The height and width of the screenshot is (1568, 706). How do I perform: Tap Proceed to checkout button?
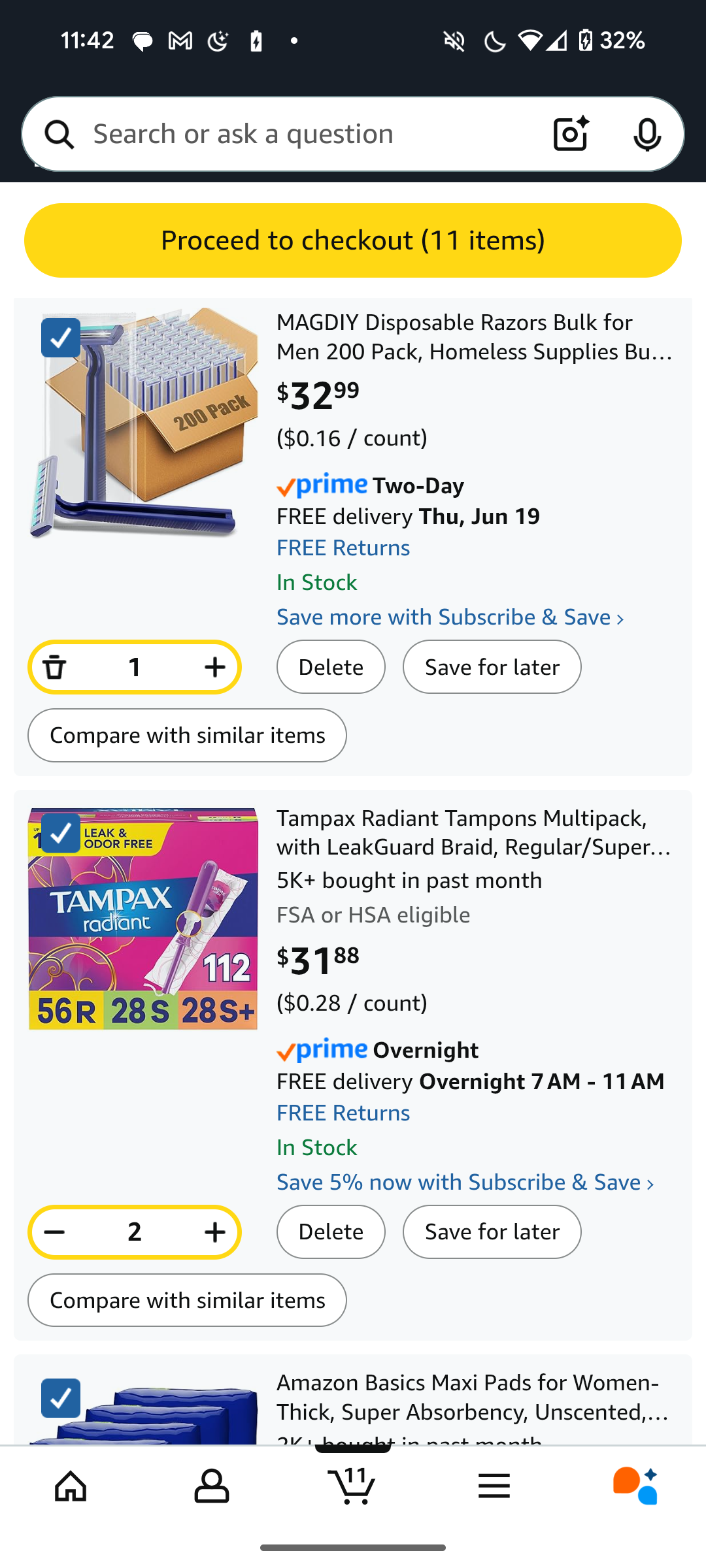tap(353, 240)
